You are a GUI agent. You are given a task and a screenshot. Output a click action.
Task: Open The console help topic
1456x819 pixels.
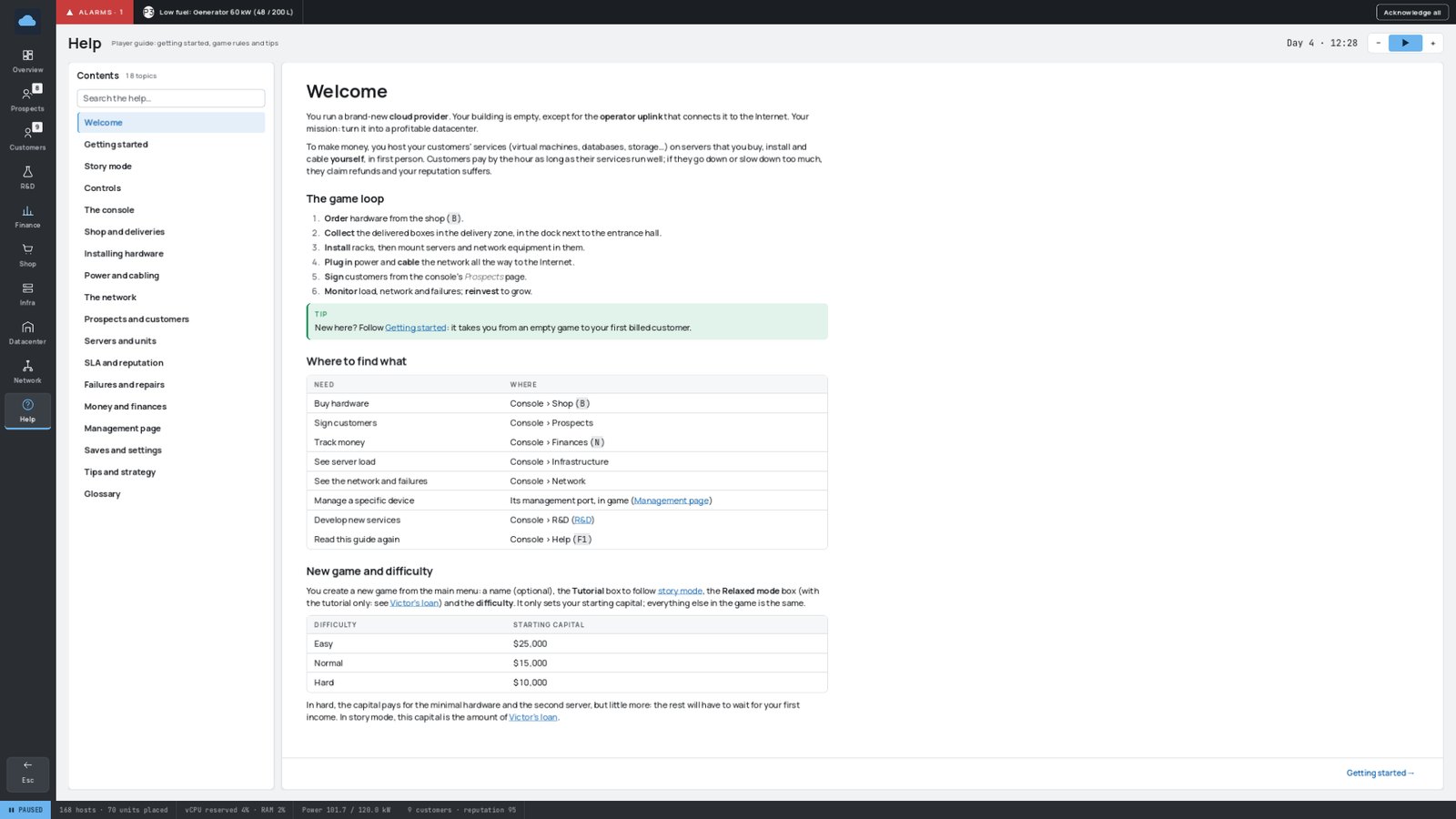coord(171,209)
